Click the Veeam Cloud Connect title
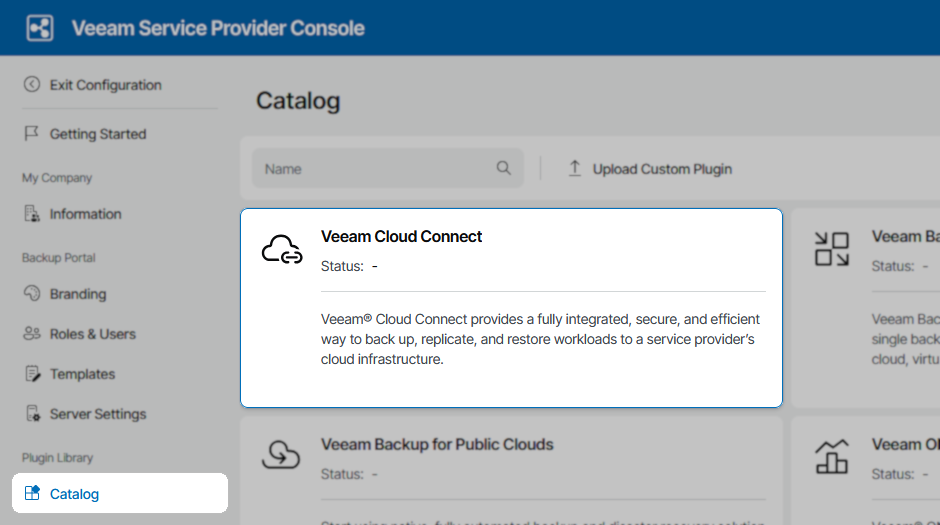 tap(401, 237)
